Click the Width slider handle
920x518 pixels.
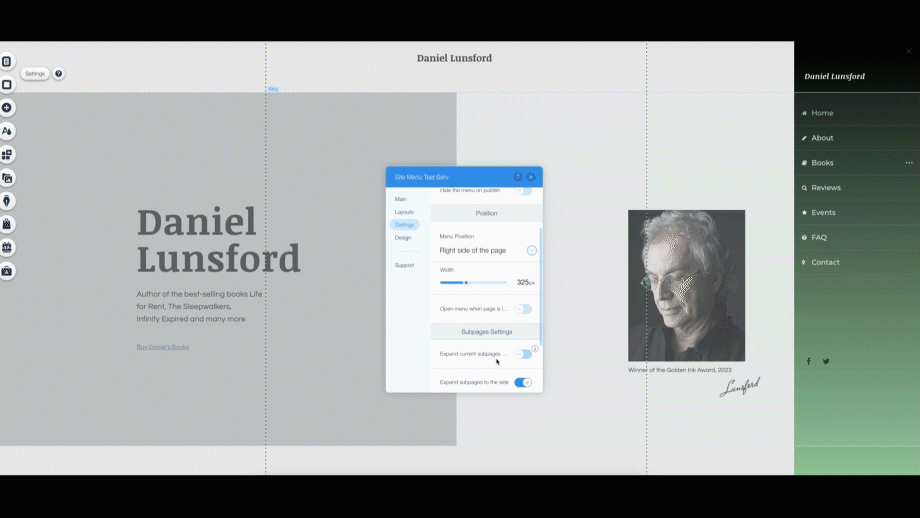(466, 283)
